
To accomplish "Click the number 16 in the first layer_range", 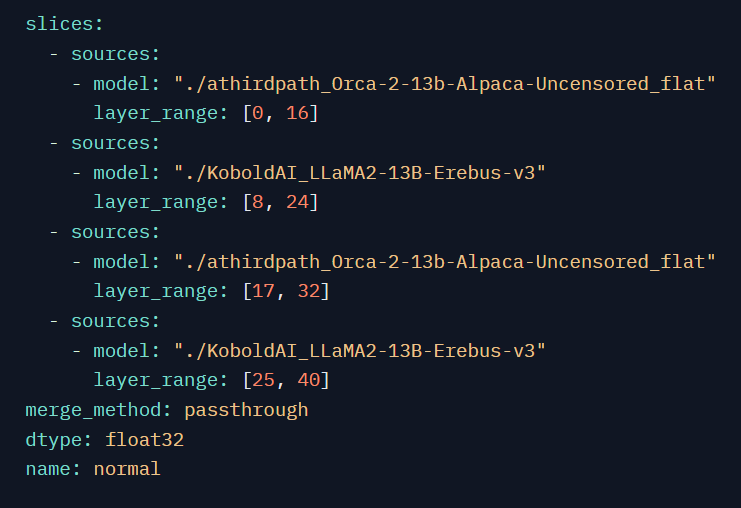I will click(x=297, y=113).
